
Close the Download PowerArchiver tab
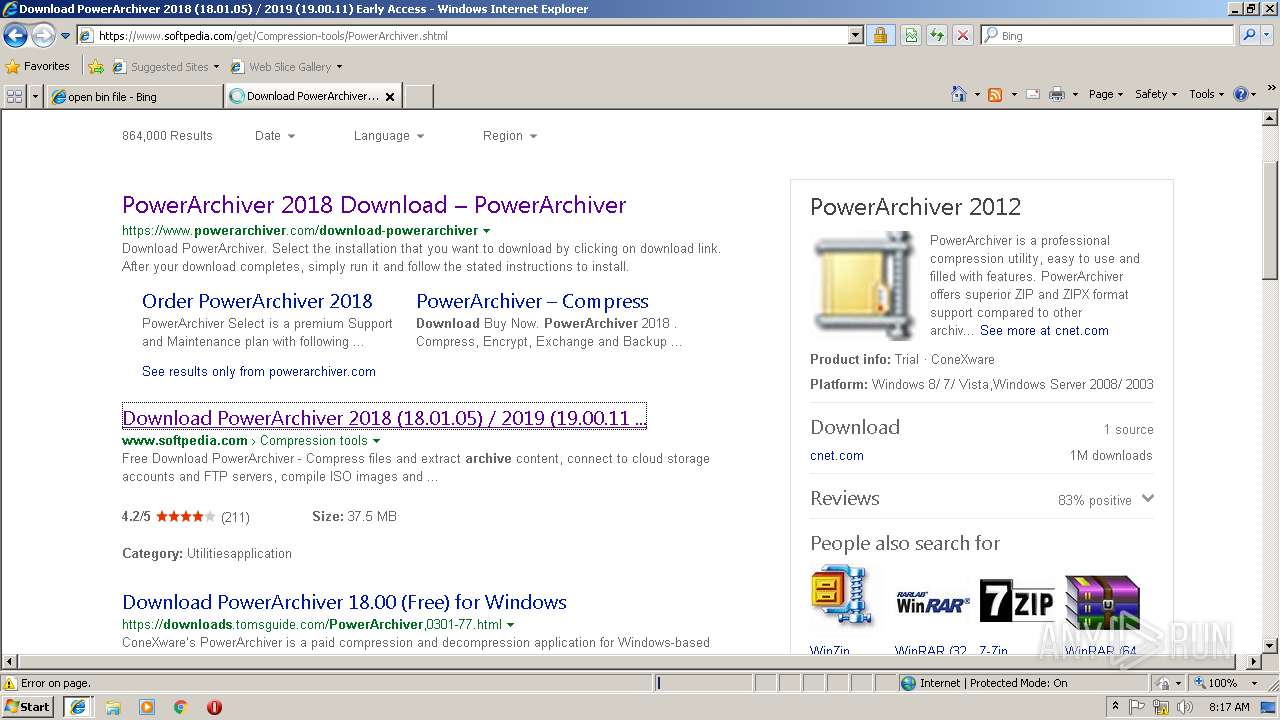pyautogui.click(x=390, y=97)
